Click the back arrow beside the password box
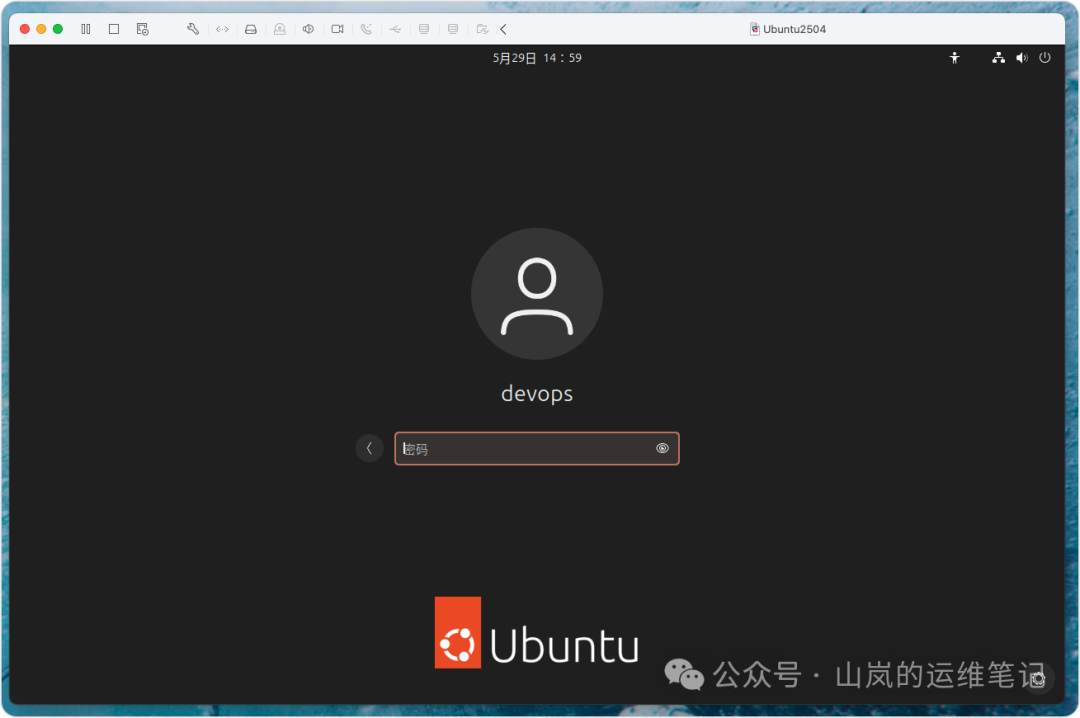The height and width of the screenshot is (718, 1080). click(x=369, y=448)
